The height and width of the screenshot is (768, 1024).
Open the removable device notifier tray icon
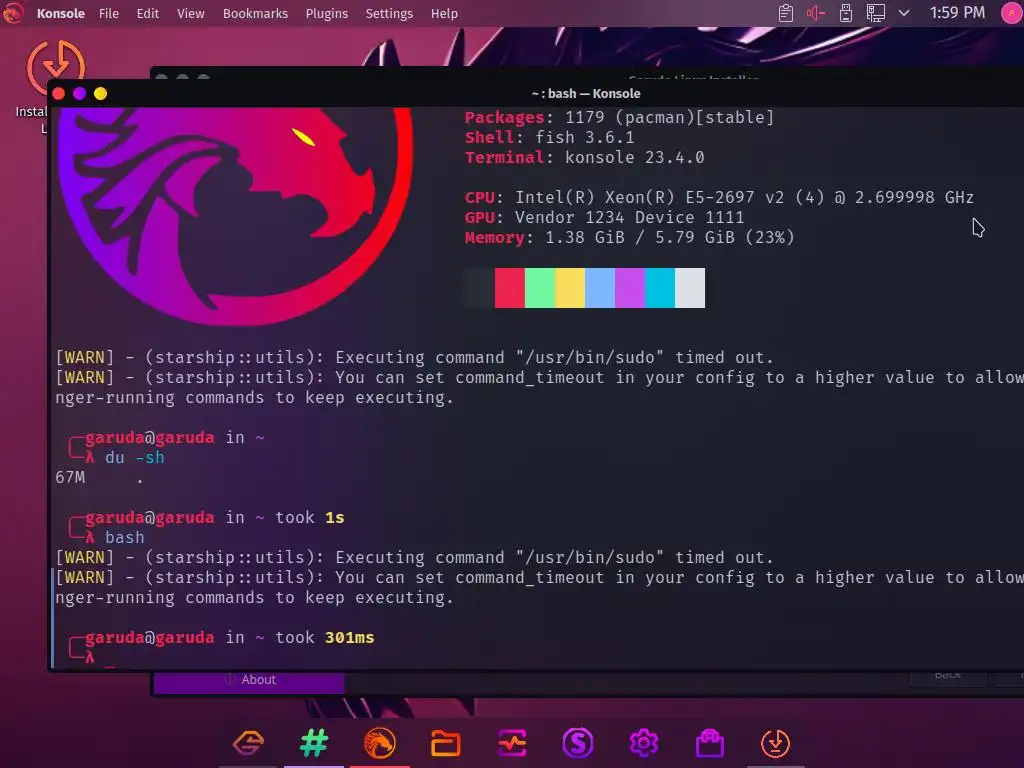coord(846,13)
